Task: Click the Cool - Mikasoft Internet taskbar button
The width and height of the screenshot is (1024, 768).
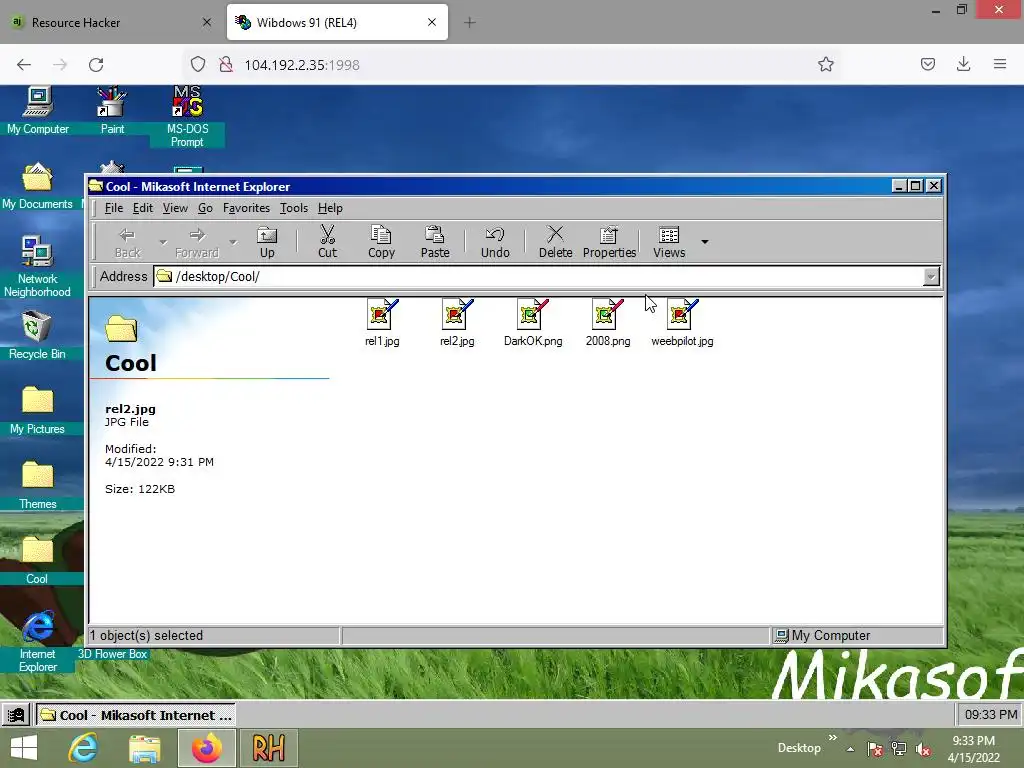Action: click(x=136, y=715)
